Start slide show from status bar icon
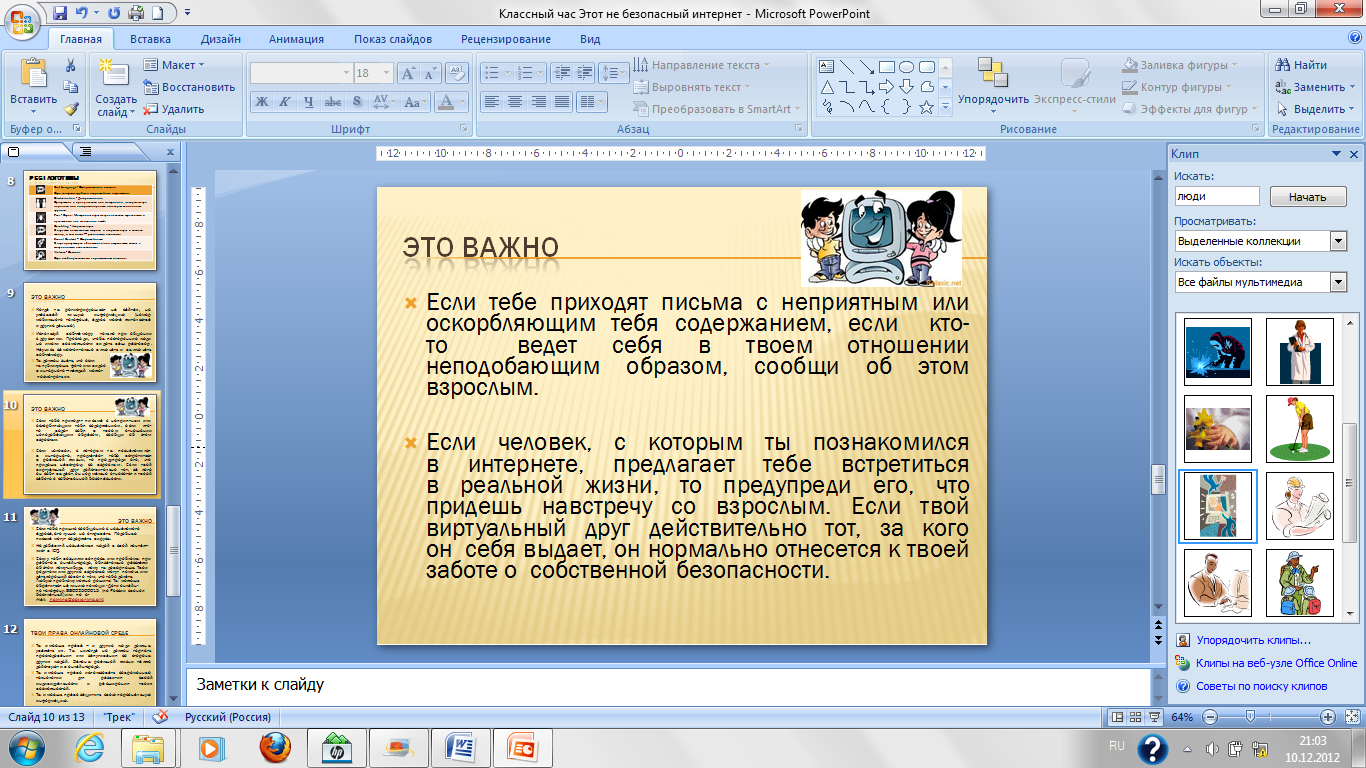The width and height of the screenshot is (1366, 768). coord(1153,717)
